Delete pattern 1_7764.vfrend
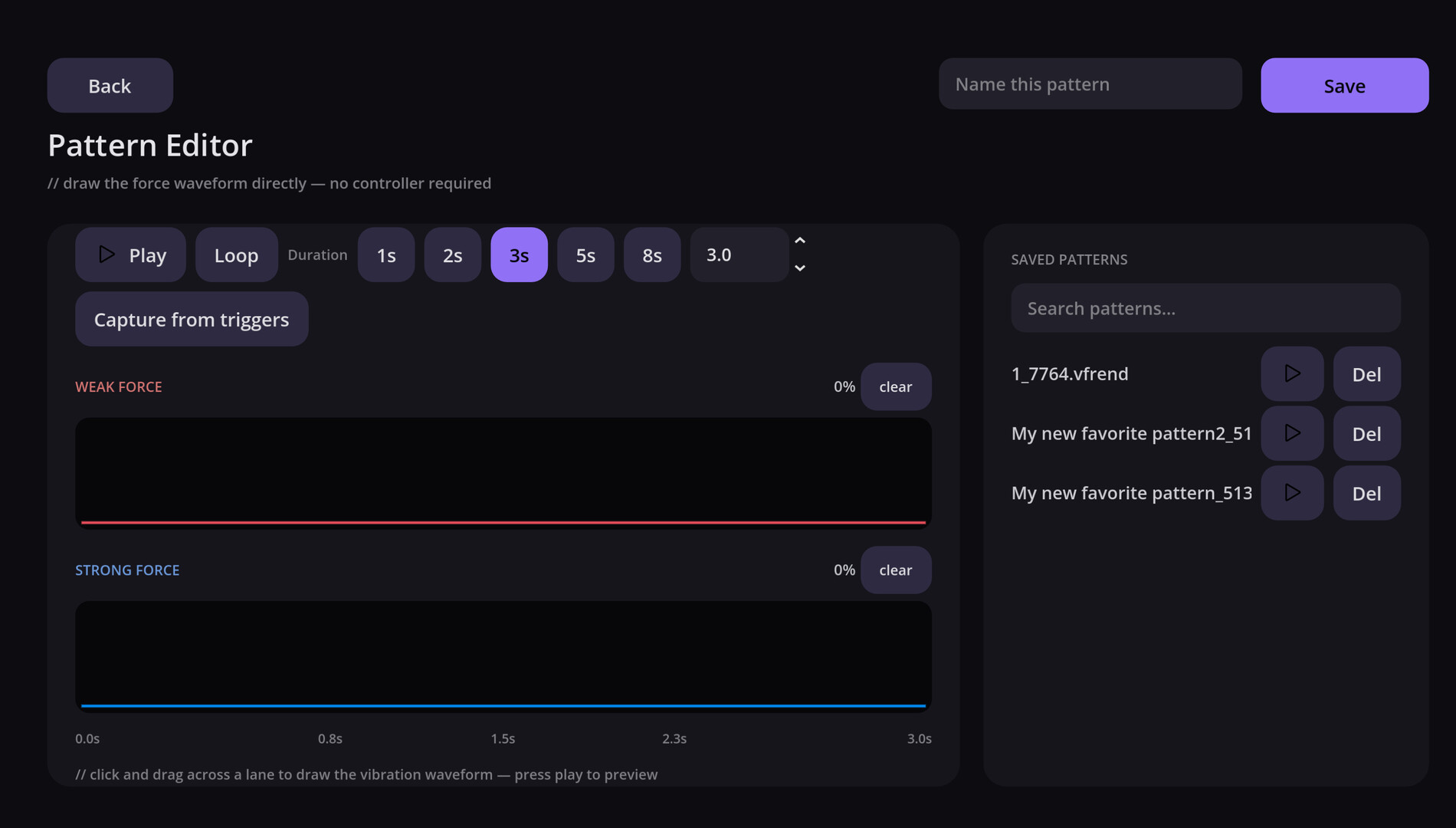This screenshot has width=1456, height=828. (1366, 373)
